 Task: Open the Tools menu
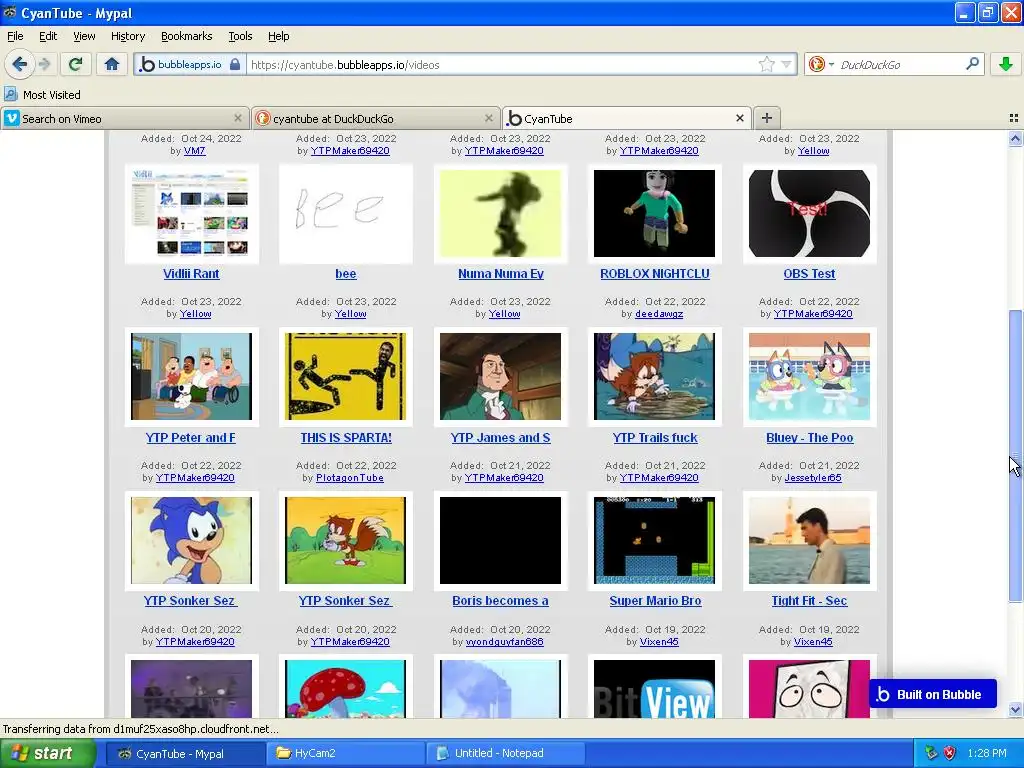click(240, 36)
